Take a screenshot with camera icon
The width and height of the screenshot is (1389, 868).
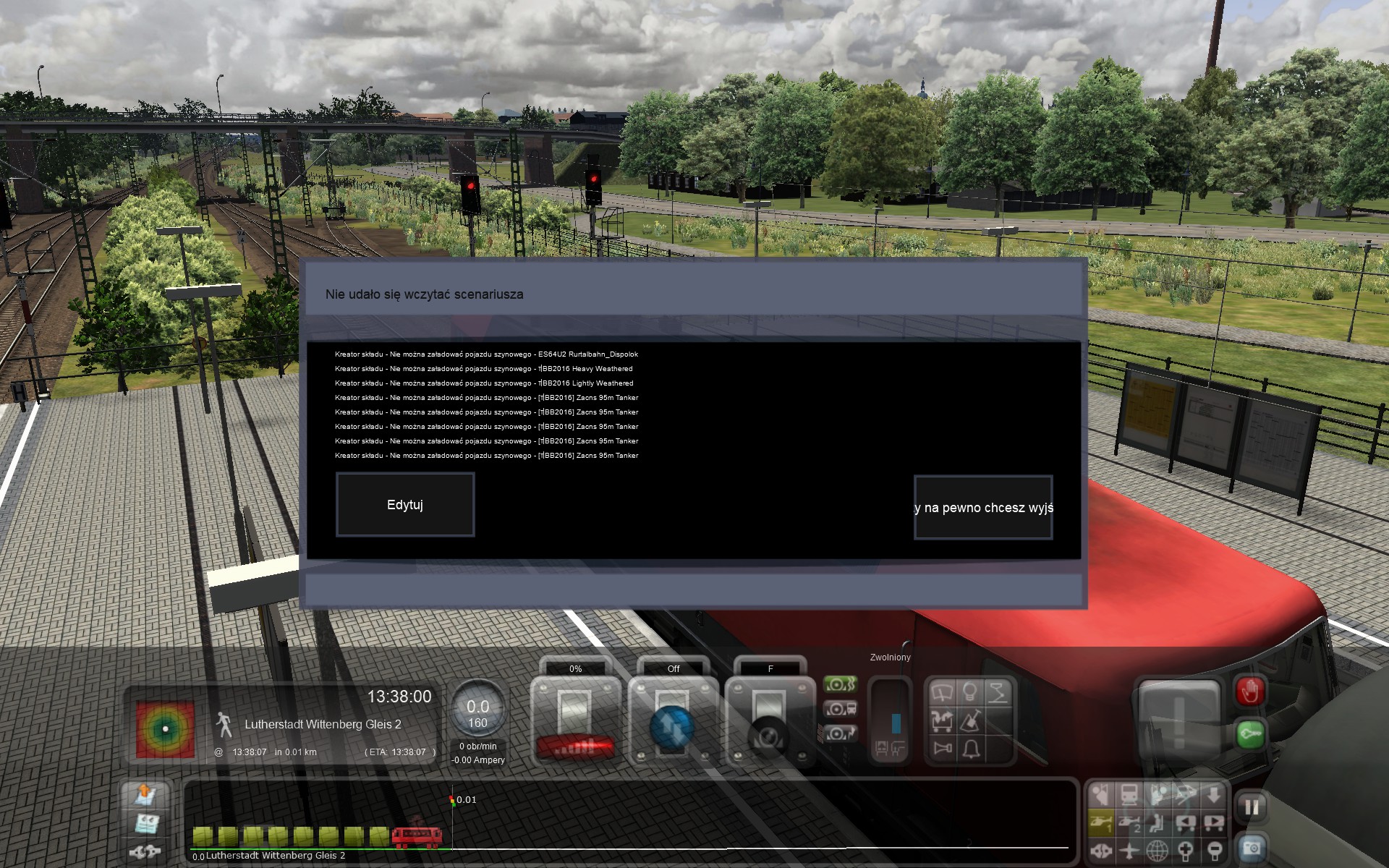click(1252, 848)
